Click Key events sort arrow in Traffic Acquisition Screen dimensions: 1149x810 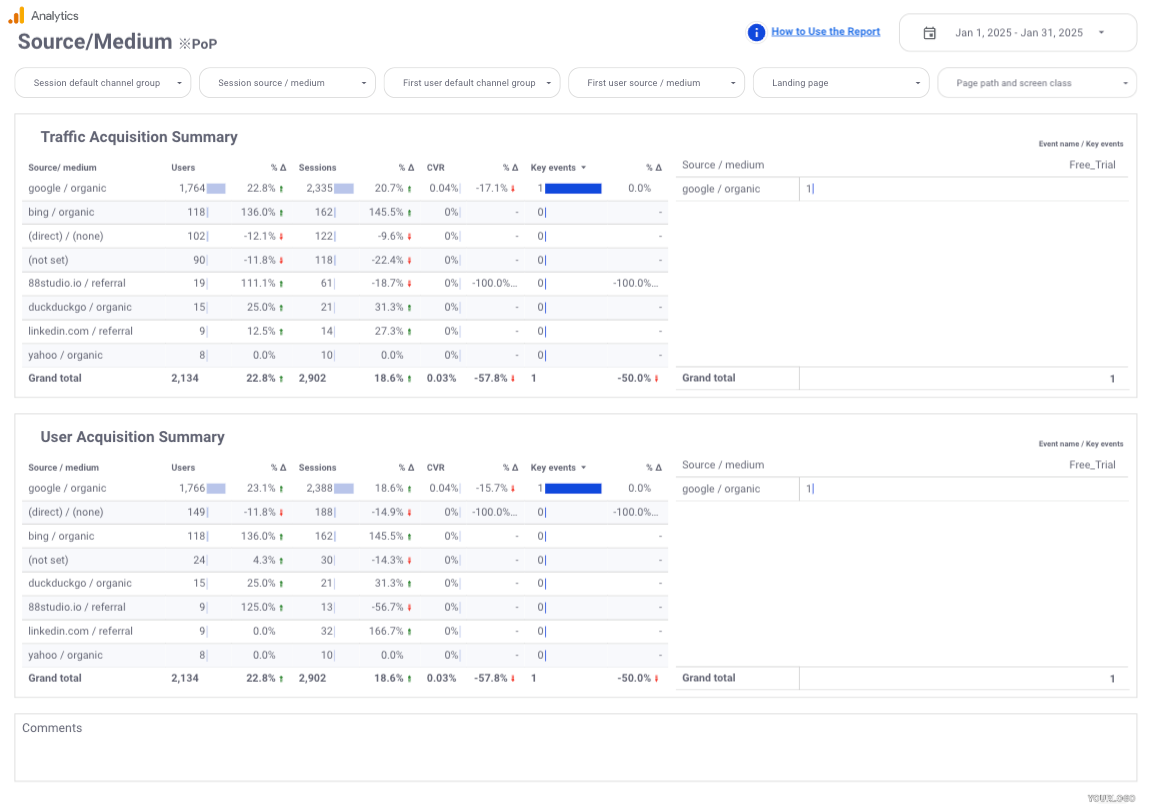click(583, 168)
